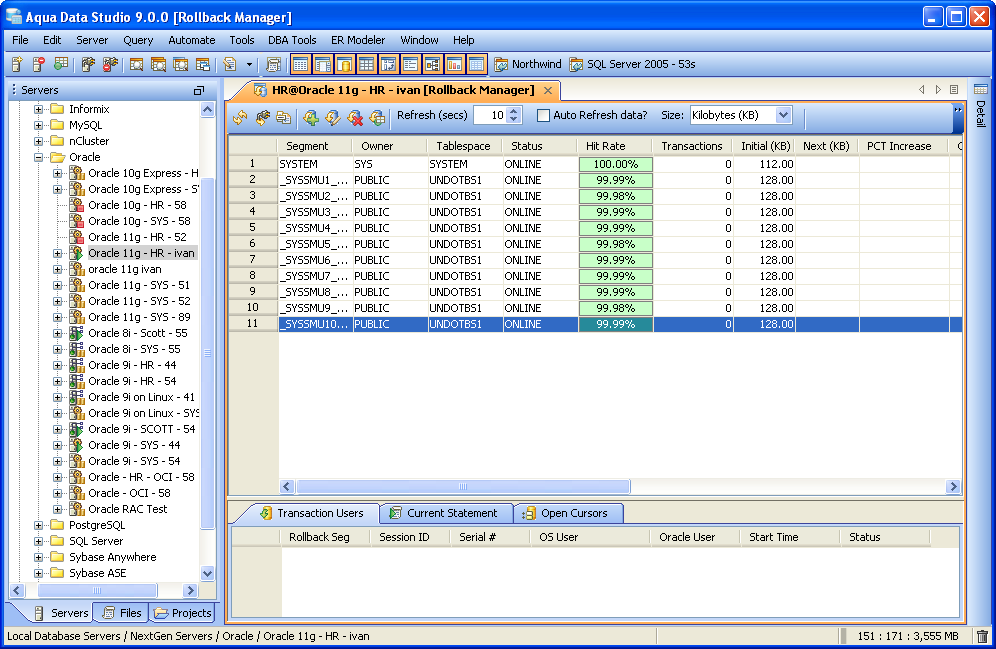Expand the Oracle 11g - HR - ivan server node
Viewport: 996px width, 649px height.
point(57,253)
